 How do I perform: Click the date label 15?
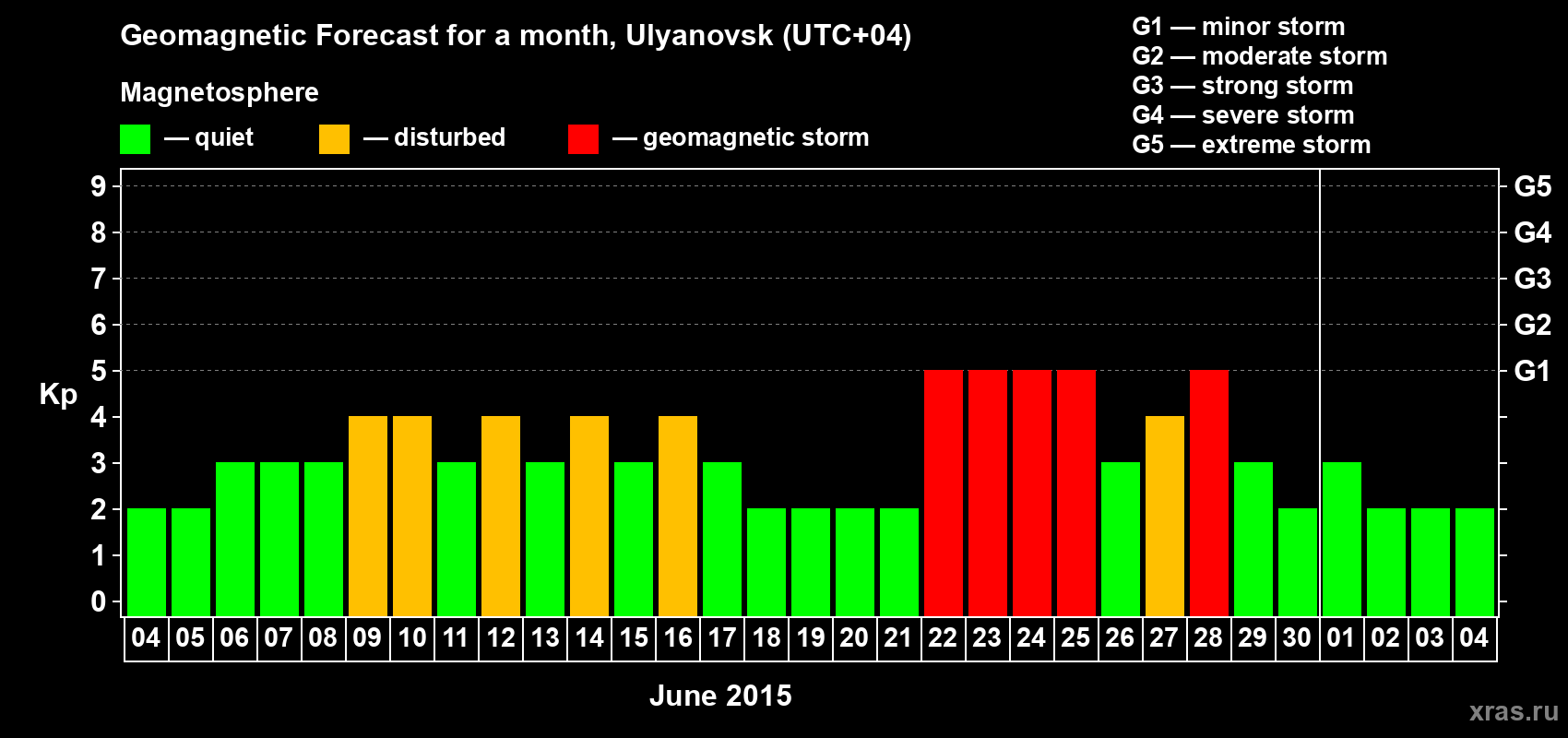(633, 638)
